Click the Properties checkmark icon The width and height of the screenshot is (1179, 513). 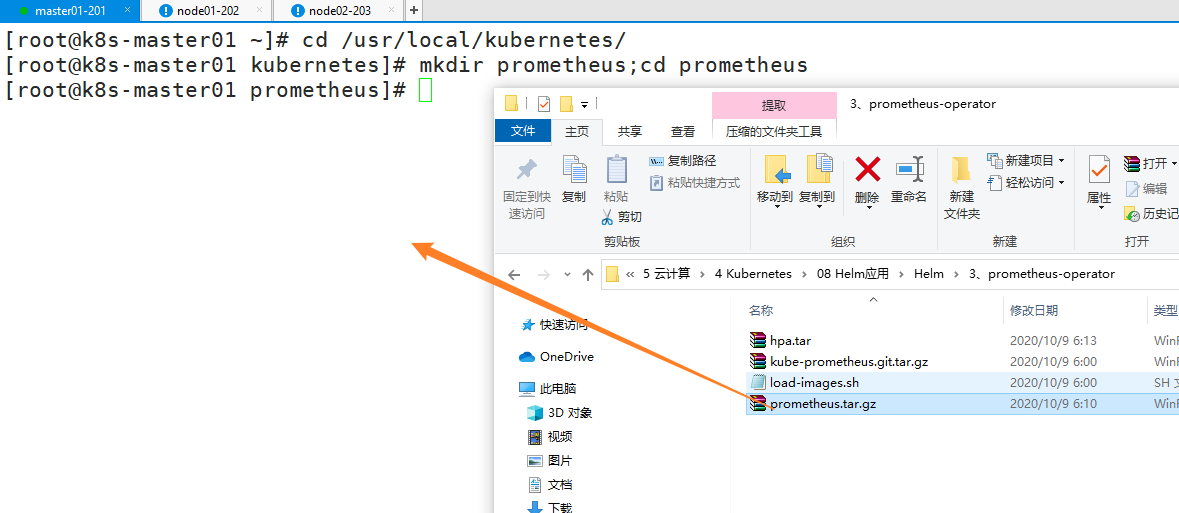(x=1099, y=169)
